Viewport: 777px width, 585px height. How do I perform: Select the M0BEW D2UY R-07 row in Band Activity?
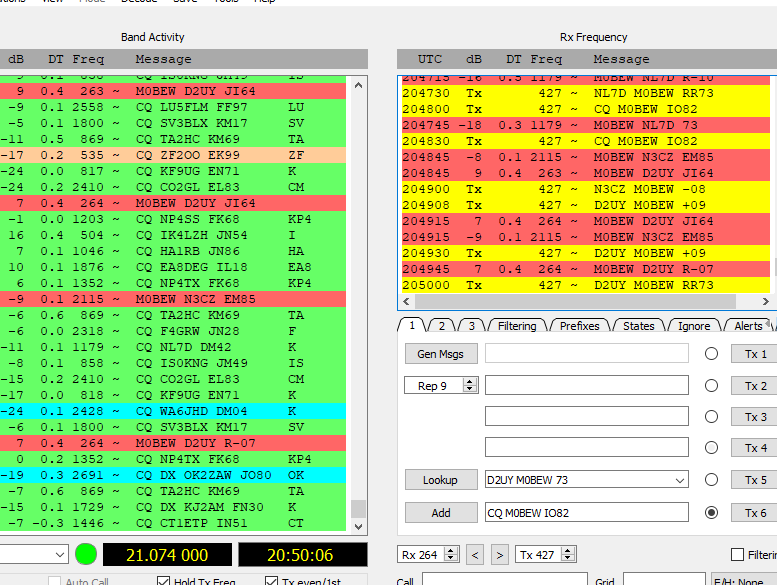click(x=173, y=443)
